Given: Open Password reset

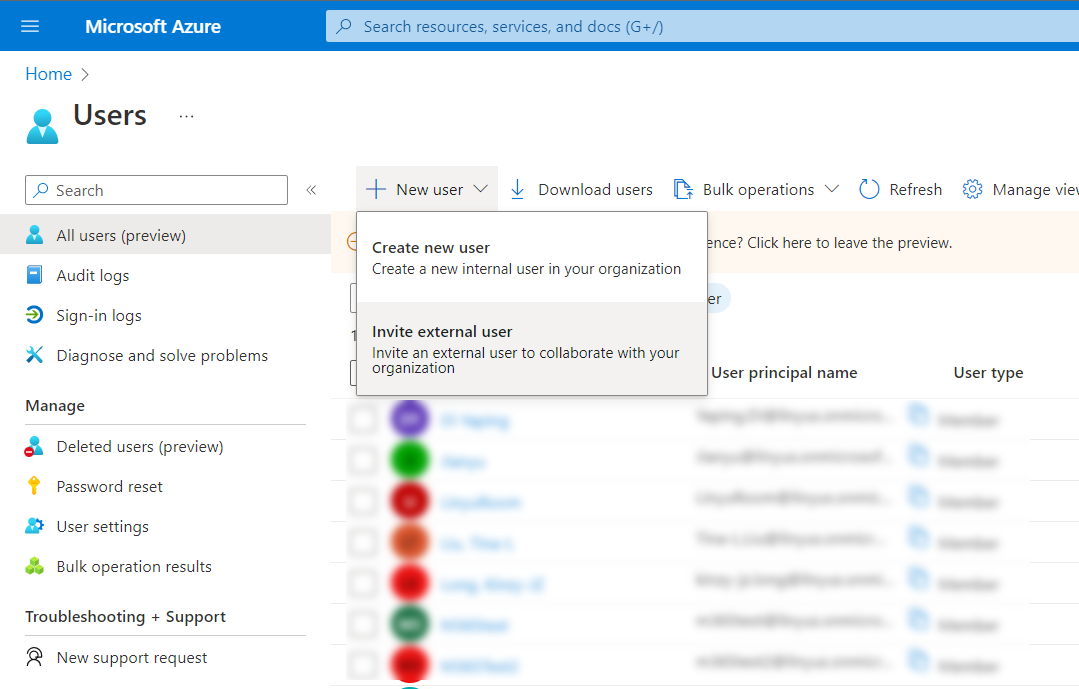Looking at the screenshot, I should 109,486.
